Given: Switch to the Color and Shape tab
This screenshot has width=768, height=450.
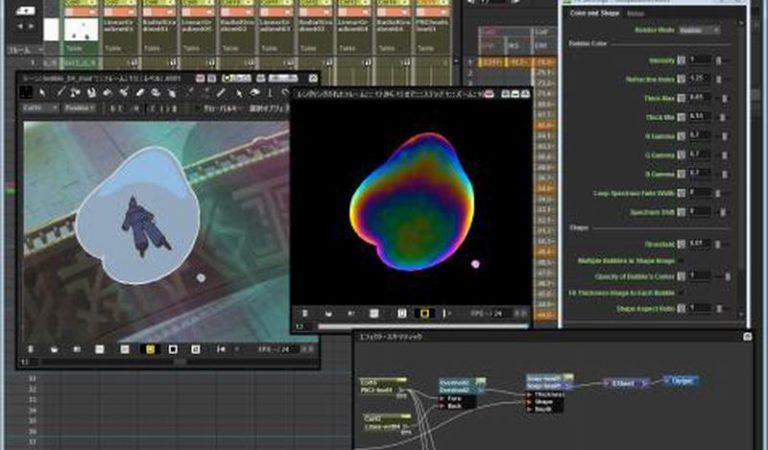Looking at the screenshot, I should click(x=594, y=13).
